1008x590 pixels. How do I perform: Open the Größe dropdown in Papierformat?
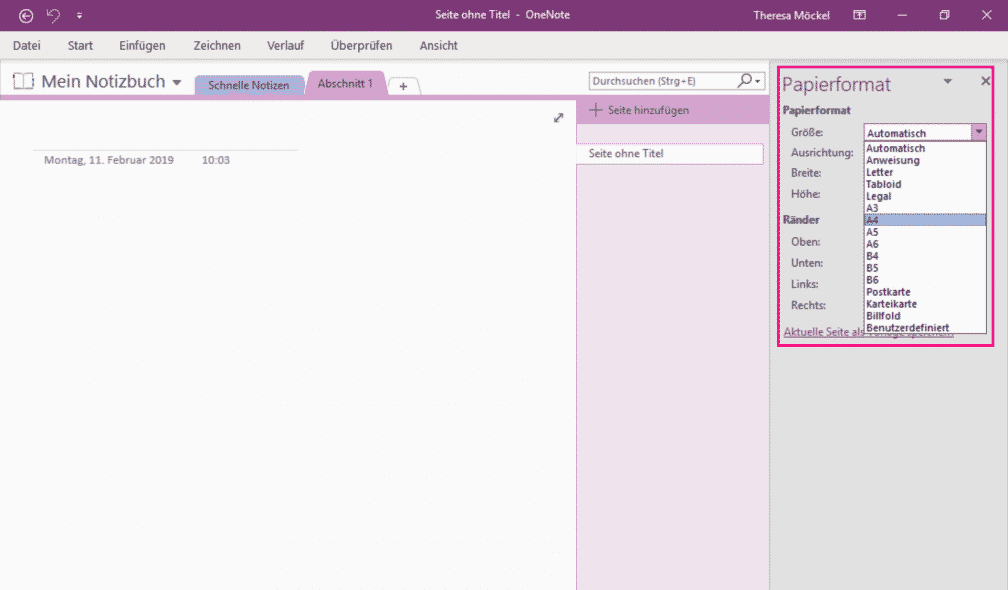click(979, 131)
